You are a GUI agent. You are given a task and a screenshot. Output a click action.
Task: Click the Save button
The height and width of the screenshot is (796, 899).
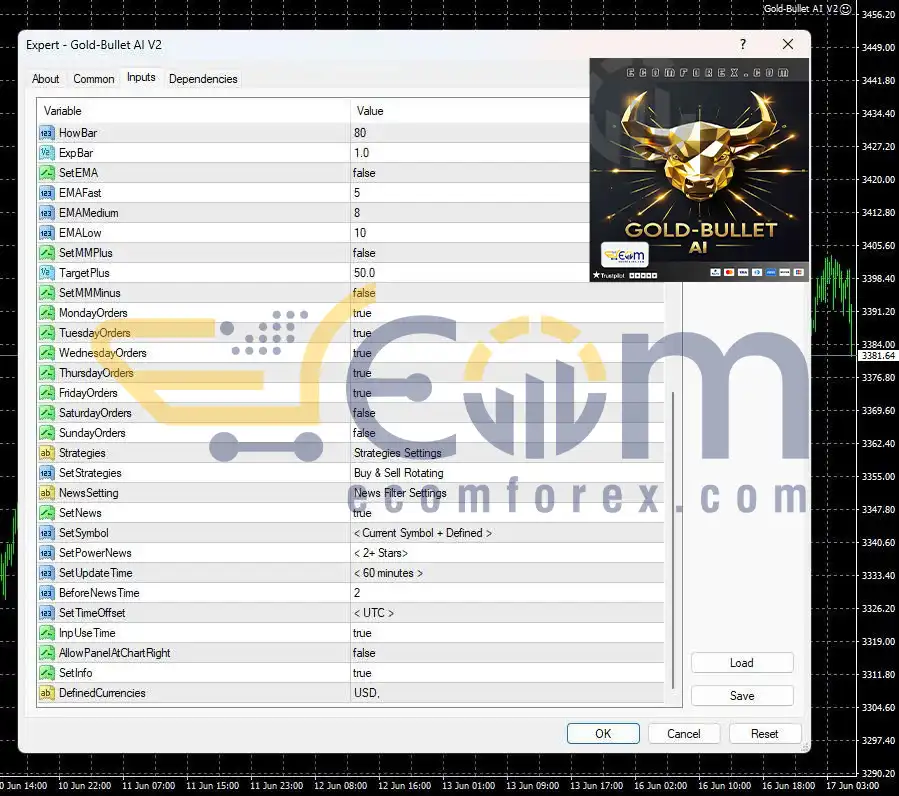tap(742, 696)
